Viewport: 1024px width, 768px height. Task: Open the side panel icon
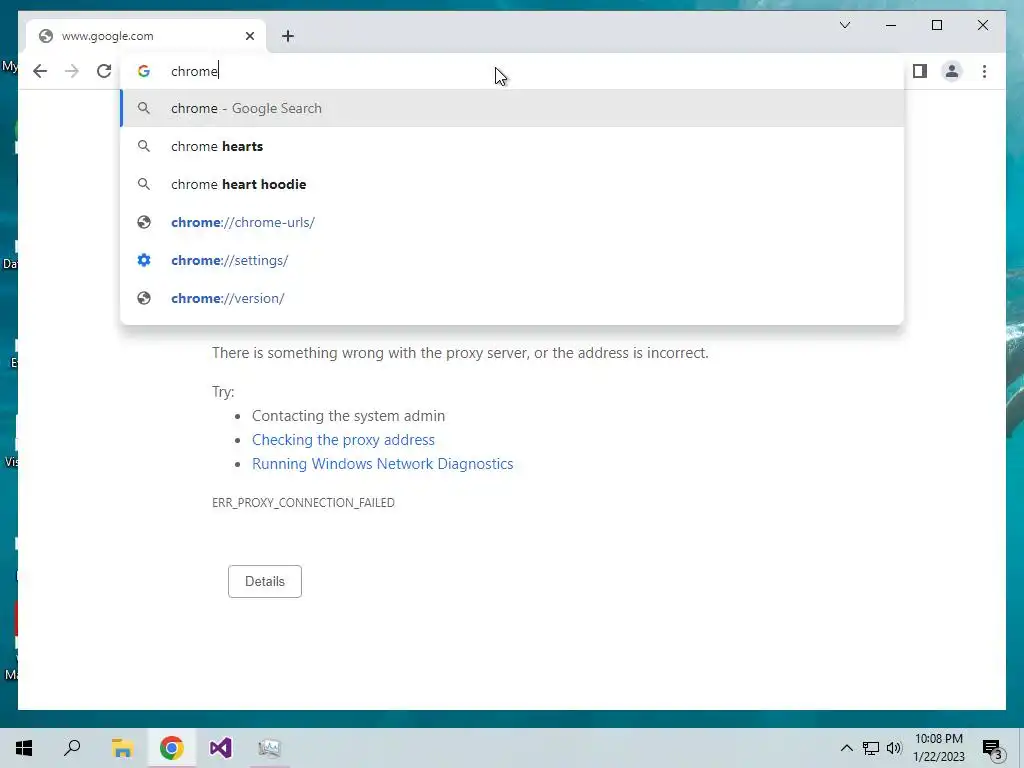point(920,71)
